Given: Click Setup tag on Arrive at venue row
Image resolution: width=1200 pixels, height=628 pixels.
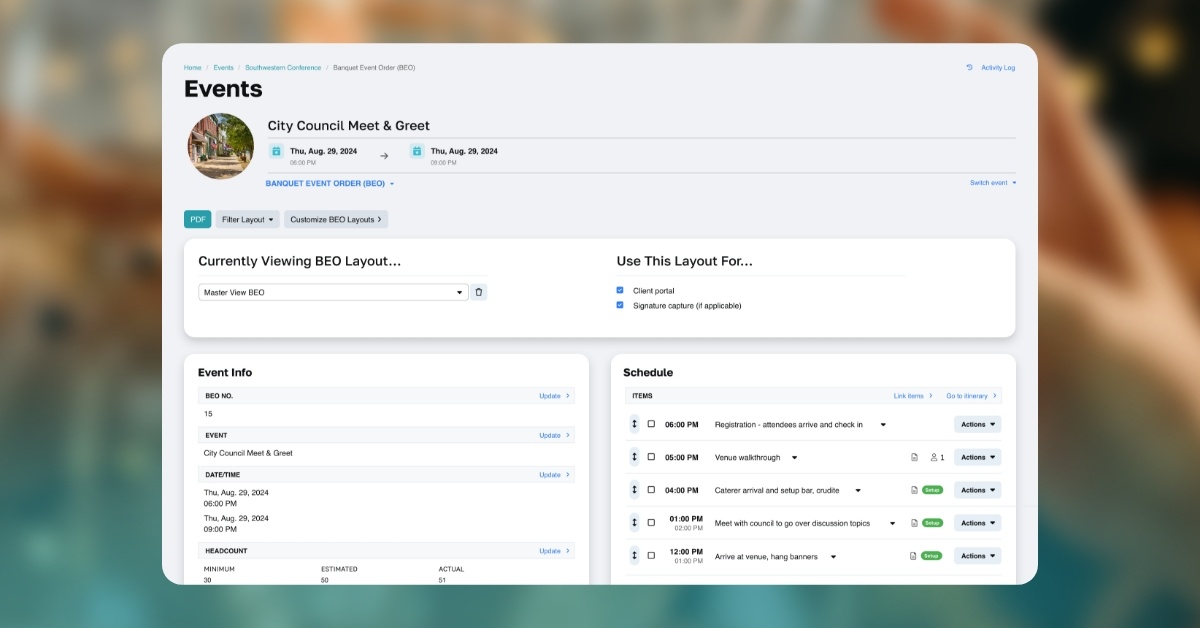Looking at the screenshot, I should [932, 556].
